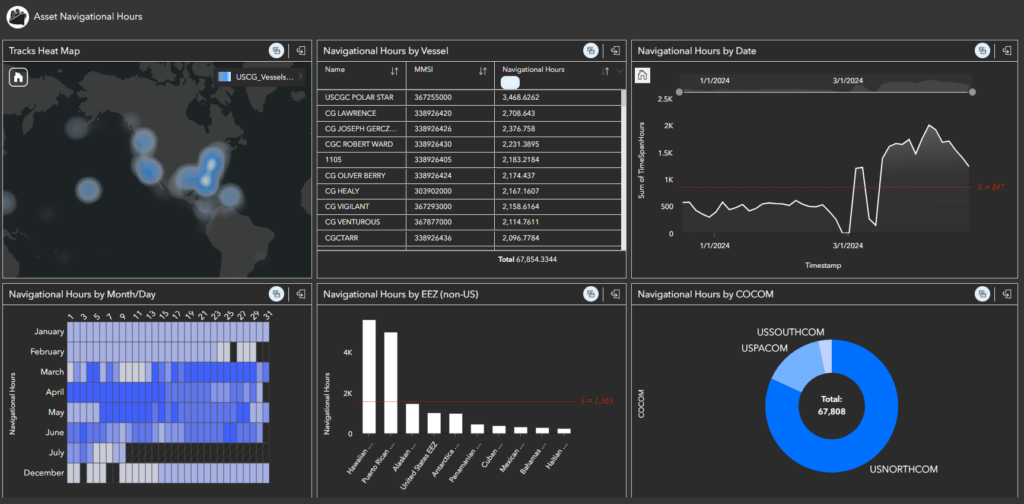Toggle layer selection icon in Tracks Heat Map panel
1024x504 pixels.
point(276,50)
